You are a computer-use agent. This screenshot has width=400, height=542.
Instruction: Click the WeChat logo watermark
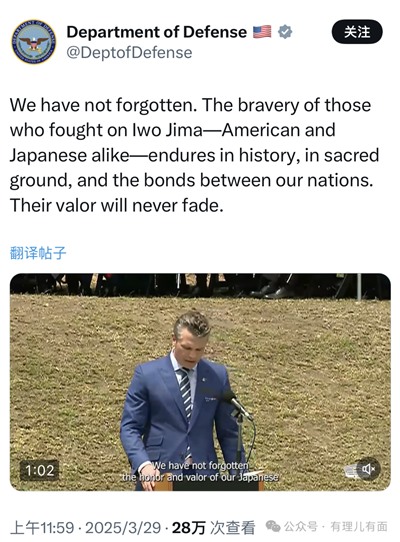tap(273, 527)
